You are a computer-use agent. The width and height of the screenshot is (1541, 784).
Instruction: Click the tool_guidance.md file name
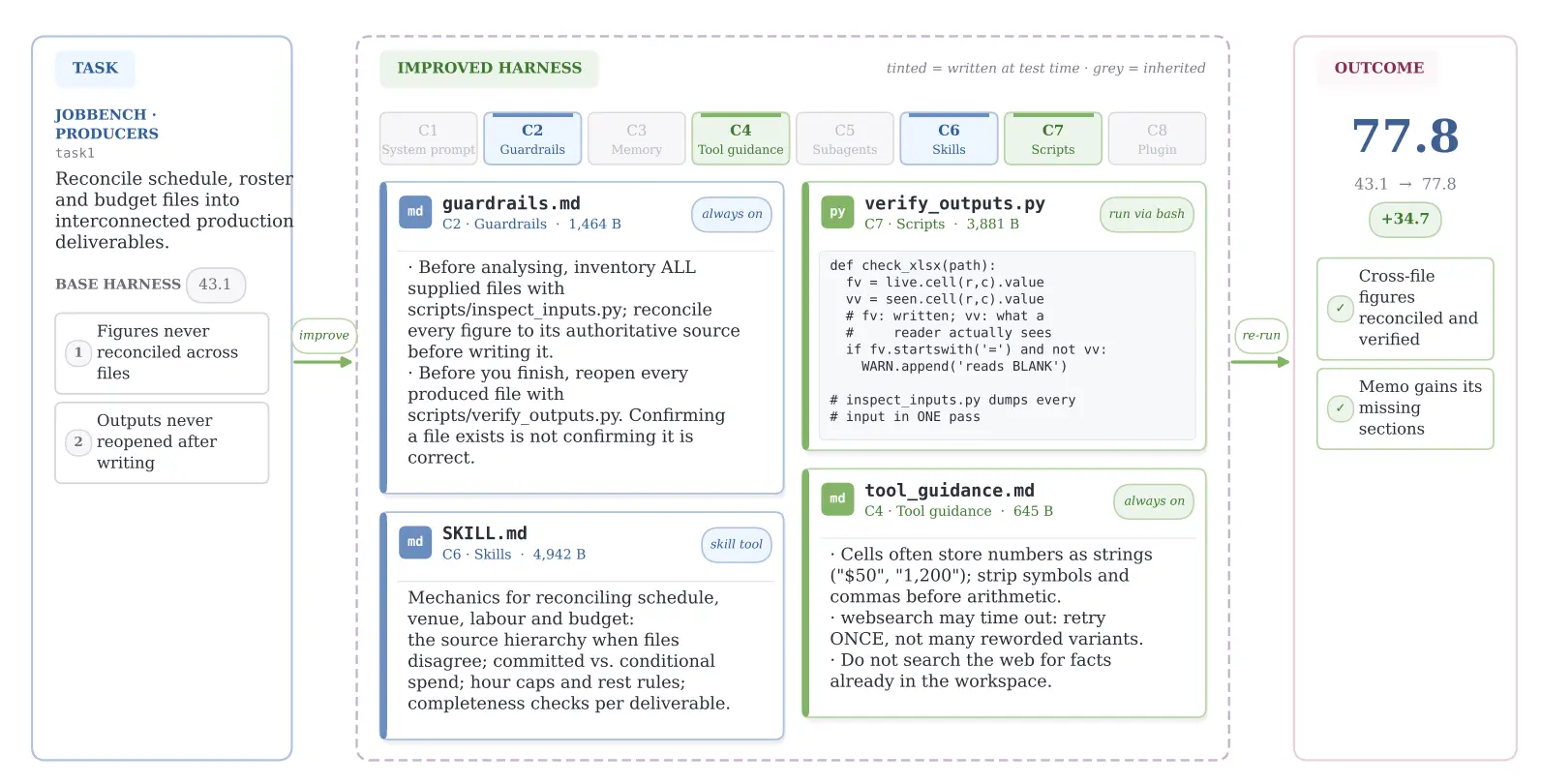click(x=950, y=491)
